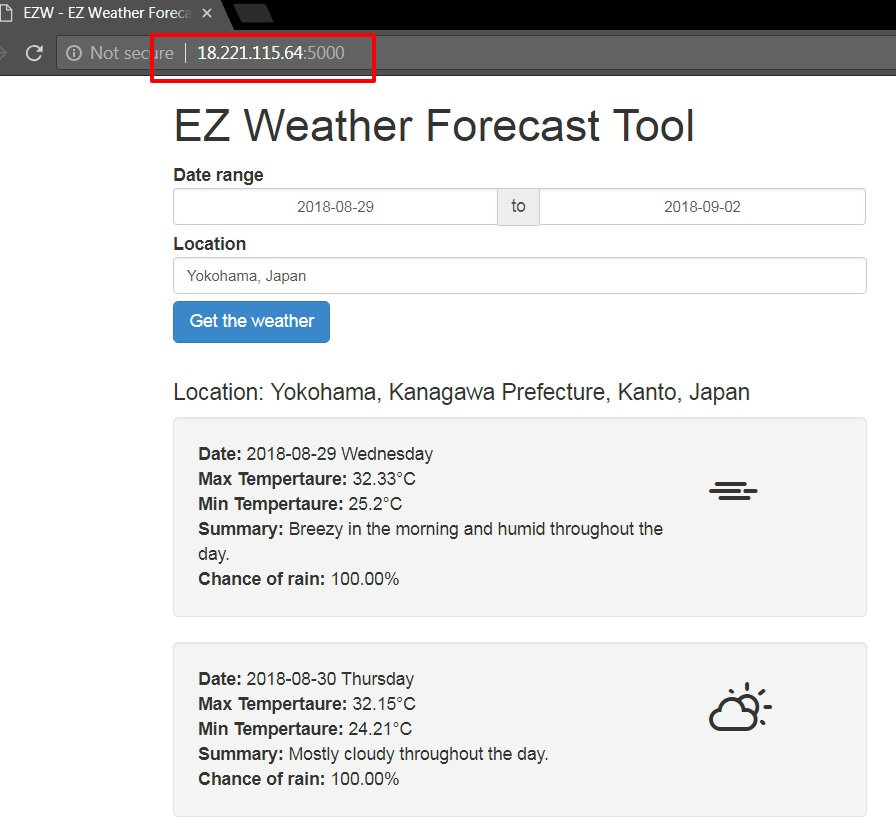Click the Location label above the input
The height and width of the screenshot is (828, 896).
coord(209,244)
